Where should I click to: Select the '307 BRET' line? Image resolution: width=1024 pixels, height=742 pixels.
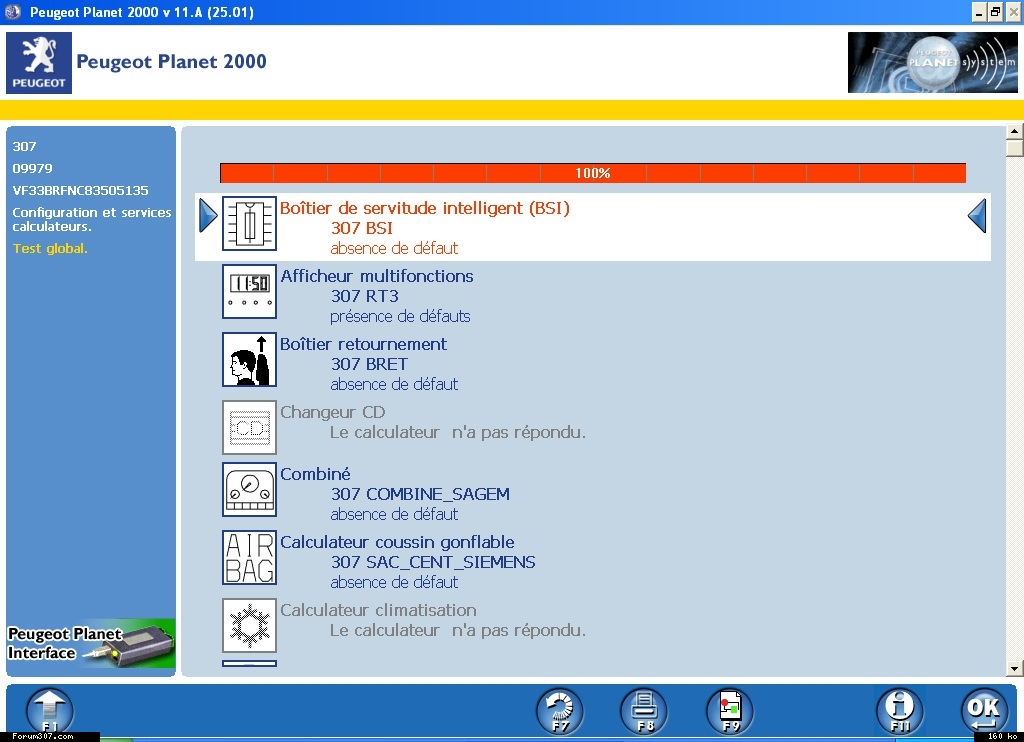tap(369, 364)
